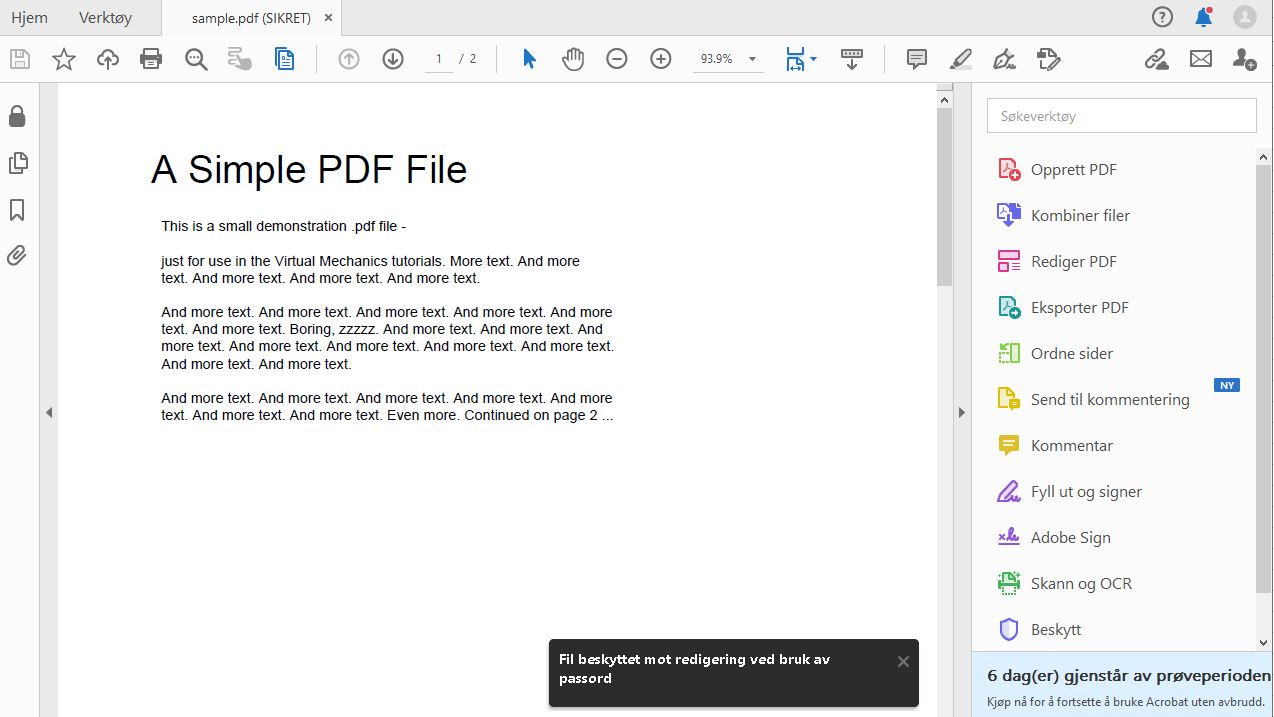Open notifications bell icon
The width and height of the screenshot is (1274, 717).
pos(1204,17)
